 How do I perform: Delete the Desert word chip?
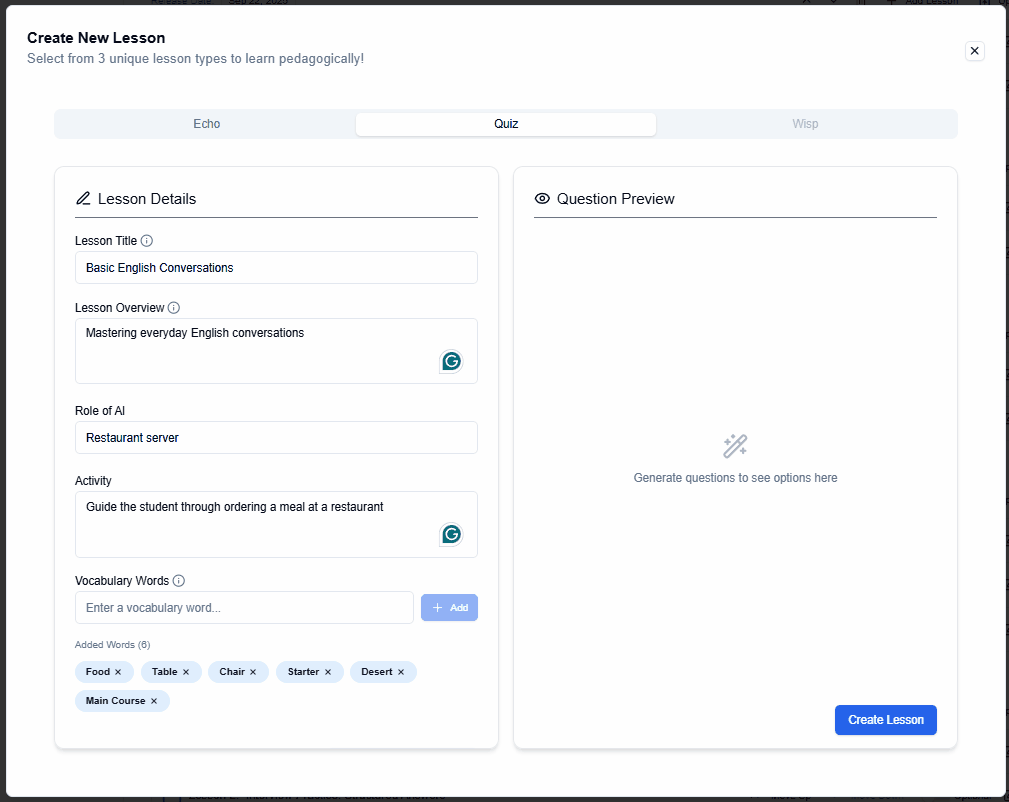coord(401,672)
